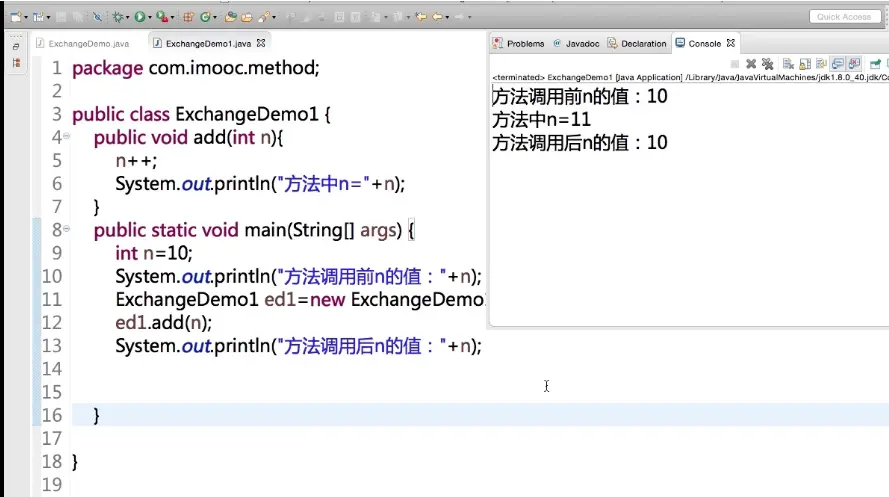Click the Open Task folder icon
Viewport: 889px width, 497px height.
point(247,17)
